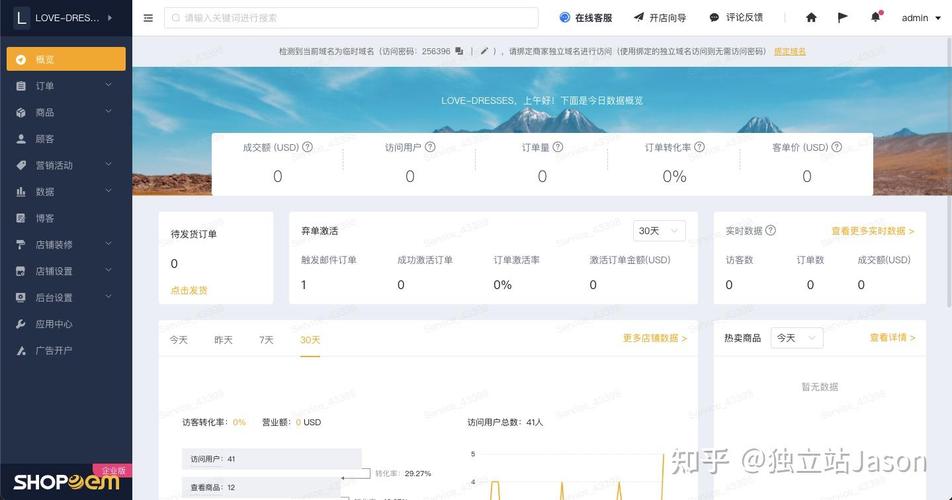Screen dimensions: 952x500
Task: Open the notification bell
Action: click(x=876, y=17)
